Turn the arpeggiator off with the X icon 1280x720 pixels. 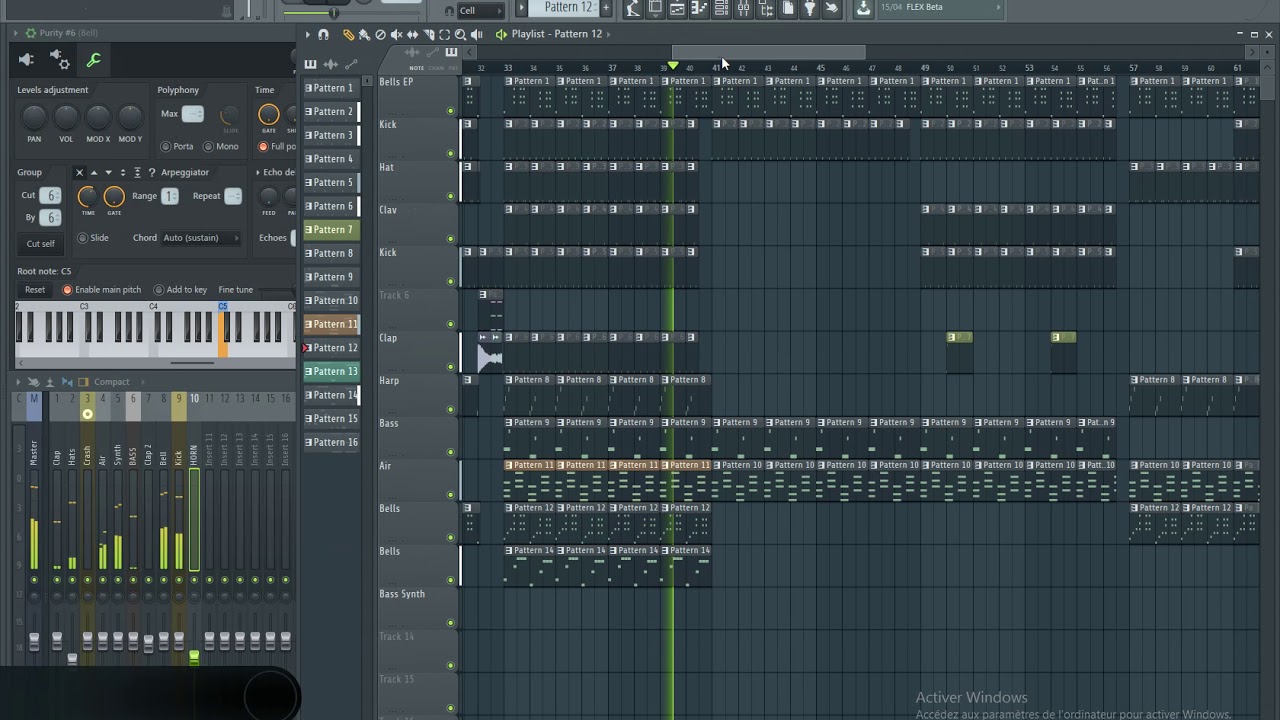coord(79,172)
